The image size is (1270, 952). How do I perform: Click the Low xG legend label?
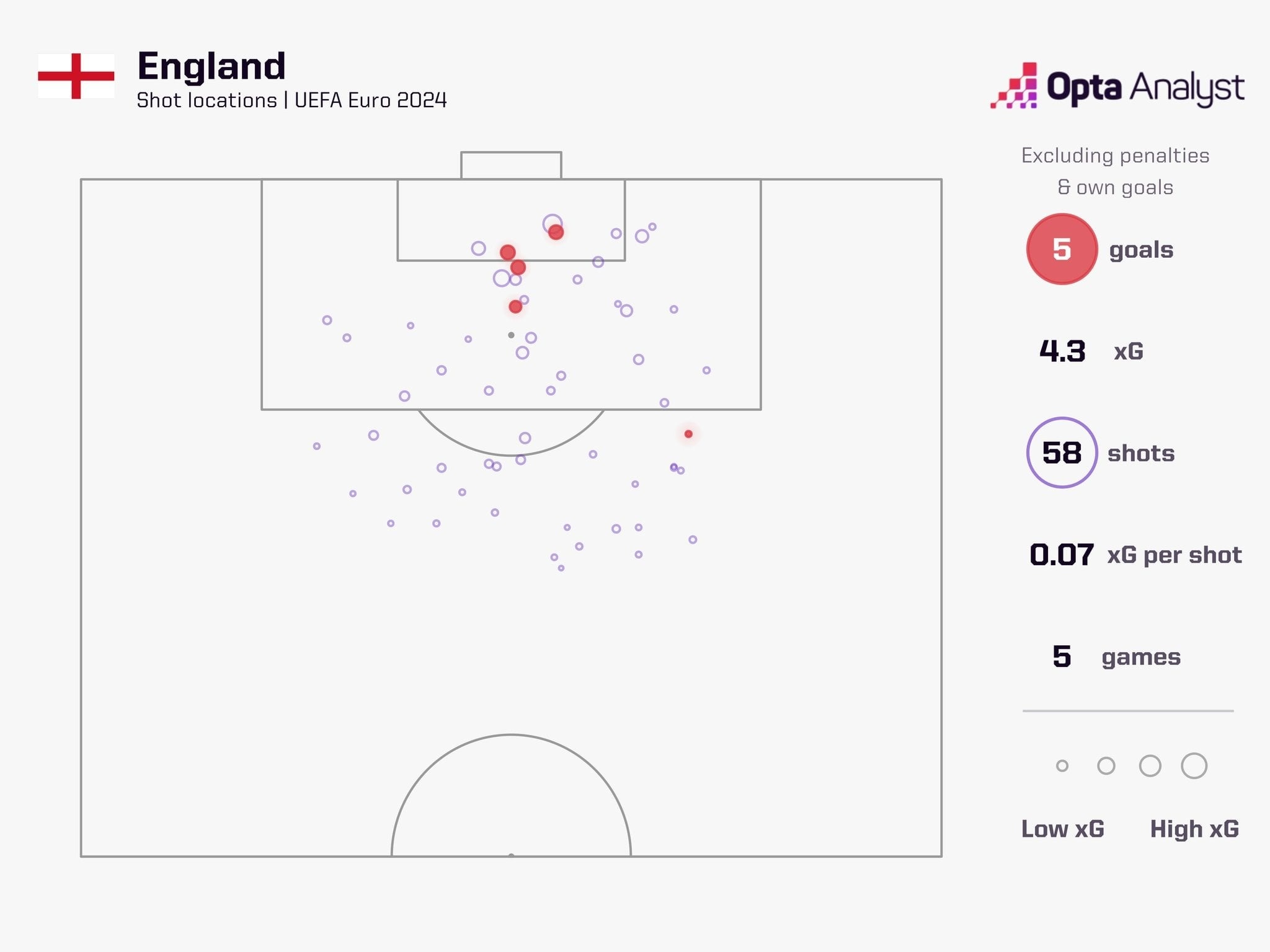[1062, 829]
